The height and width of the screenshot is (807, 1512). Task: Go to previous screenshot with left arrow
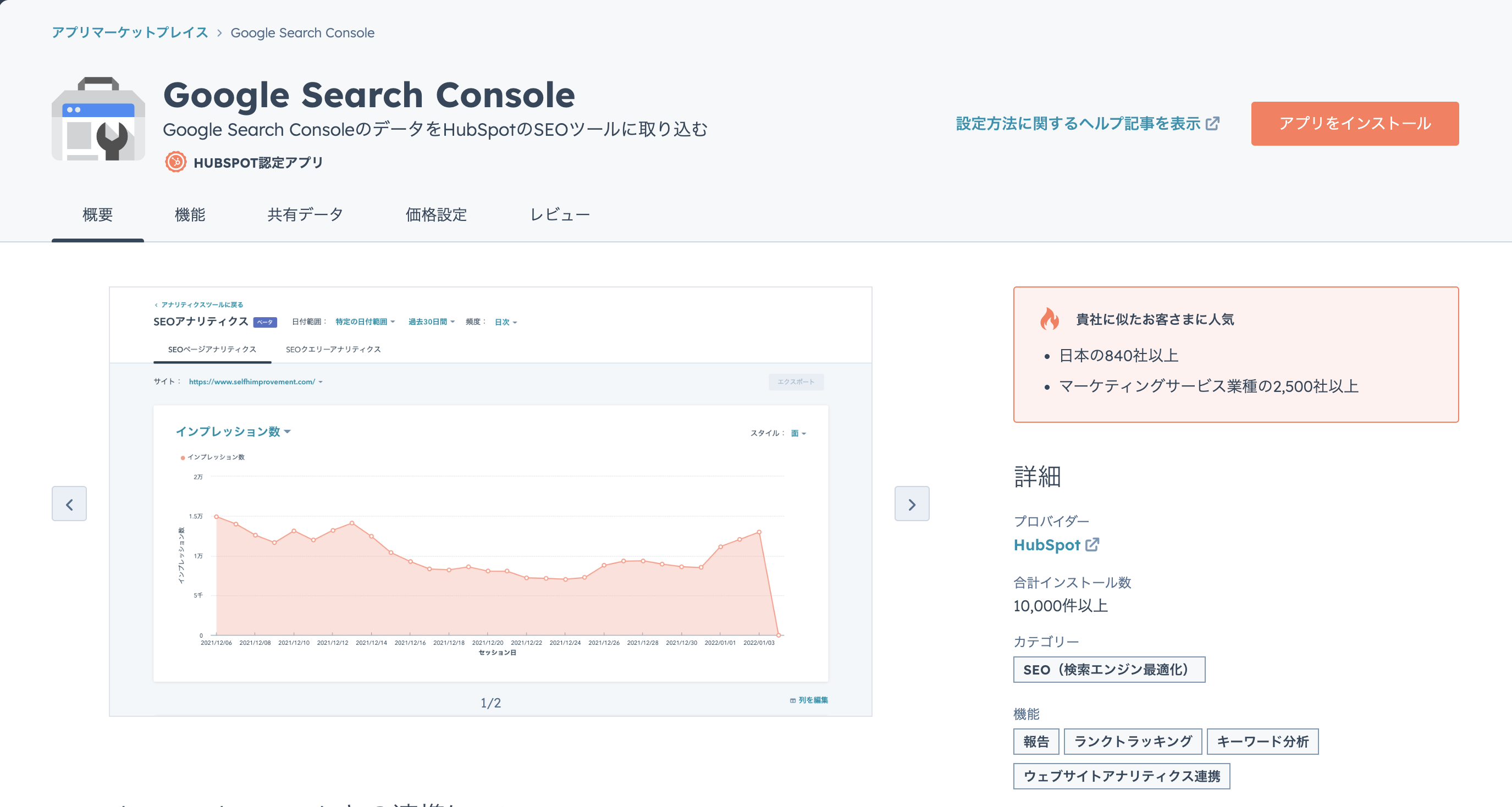(x=69, y=504)
